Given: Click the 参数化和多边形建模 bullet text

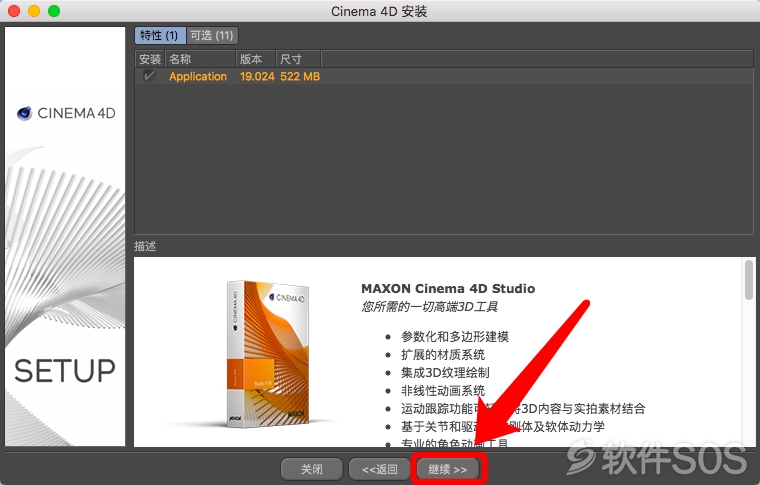Looking at the screenshot, I should (x=455, y=337).
